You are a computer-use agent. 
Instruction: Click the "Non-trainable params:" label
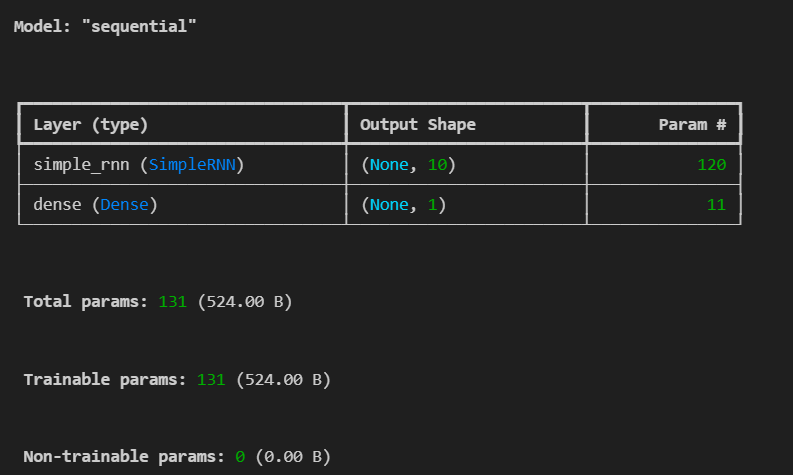point(125,457)
